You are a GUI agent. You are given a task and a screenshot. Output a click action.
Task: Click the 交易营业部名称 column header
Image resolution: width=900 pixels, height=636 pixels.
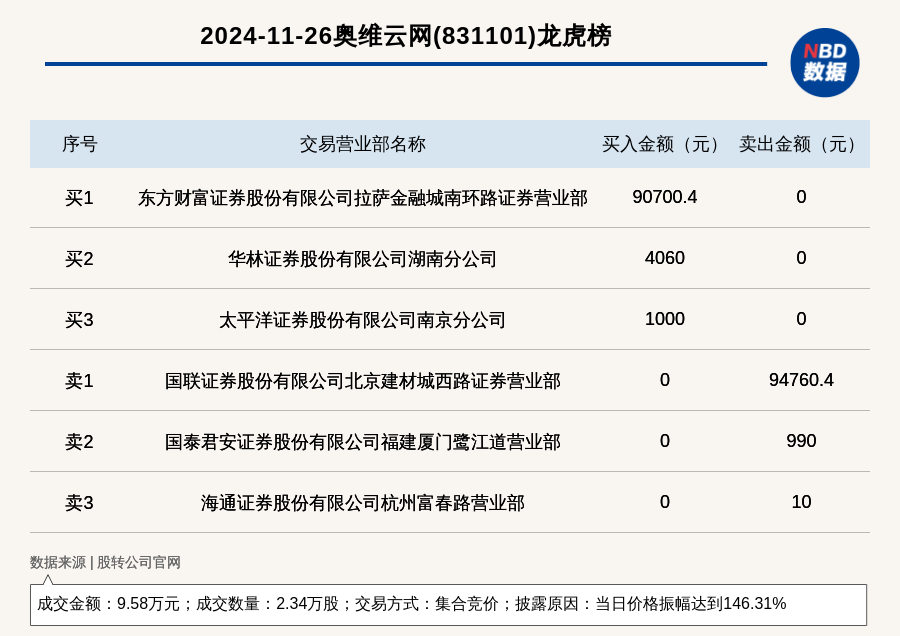[x=363, y=144]
